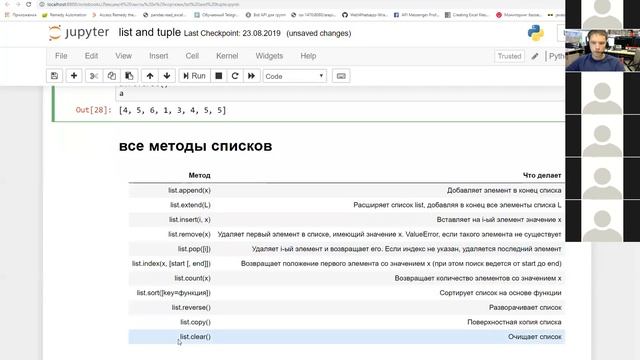Click the presenter webcam video tile
The width and height of the screenshot is (640, 360).
click(602, 51)
